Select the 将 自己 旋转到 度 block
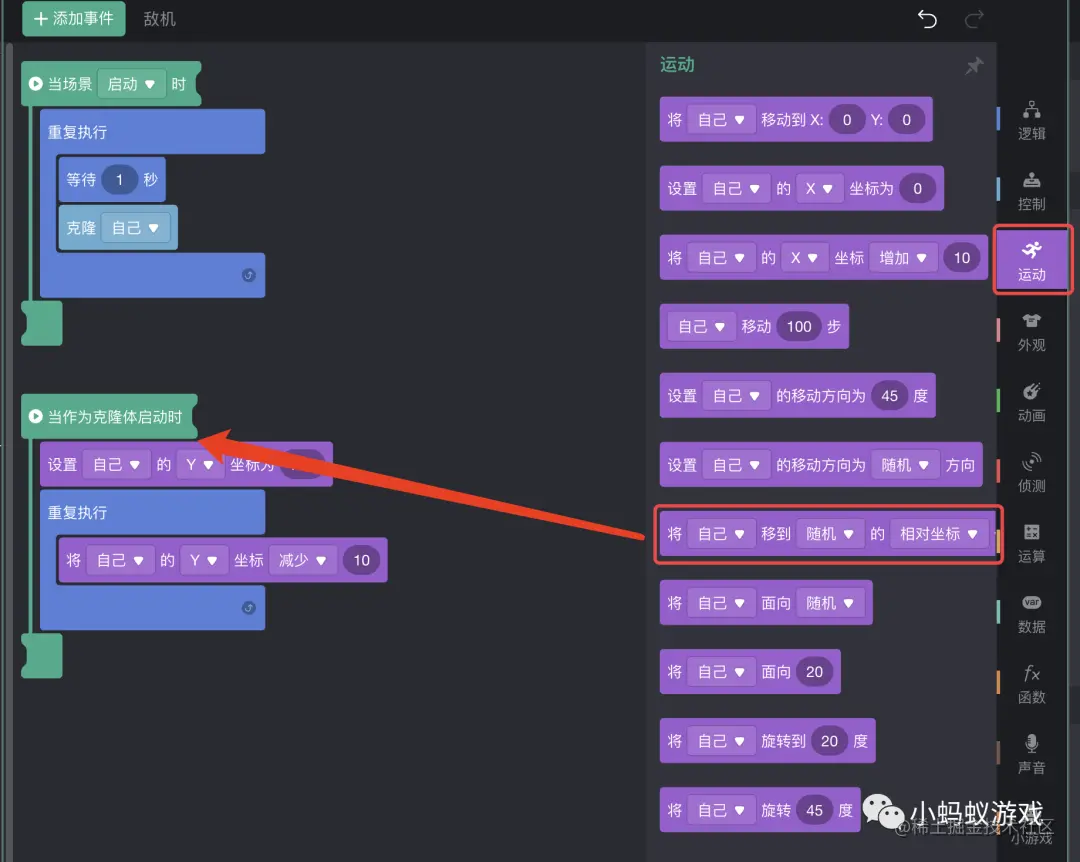Screen dimensions: 1080x862 (x=767, y=741)
